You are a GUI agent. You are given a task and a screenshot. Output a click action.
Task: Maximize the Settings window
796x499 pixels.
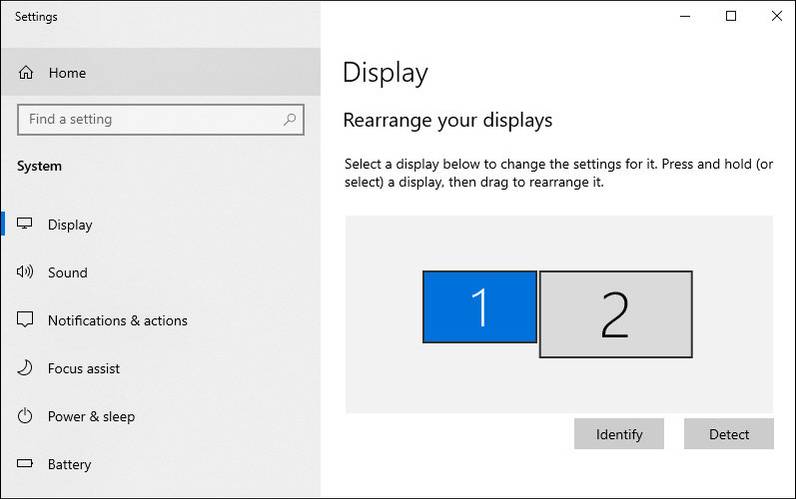coord(731,16)
